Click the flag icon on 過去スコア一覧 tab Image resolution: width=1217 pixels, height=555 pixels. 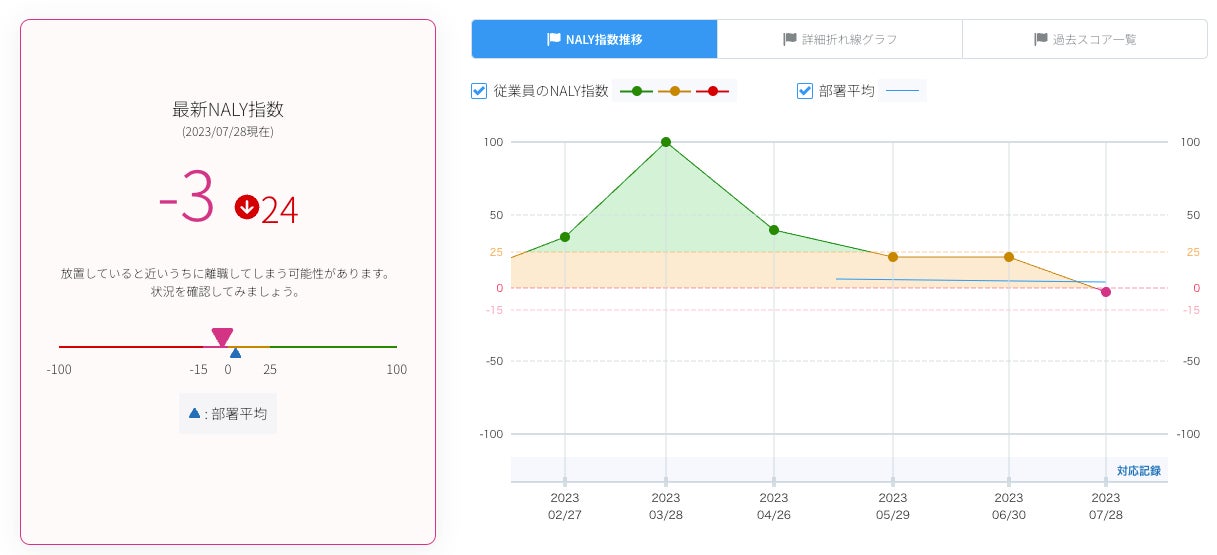pos(1040,40)
